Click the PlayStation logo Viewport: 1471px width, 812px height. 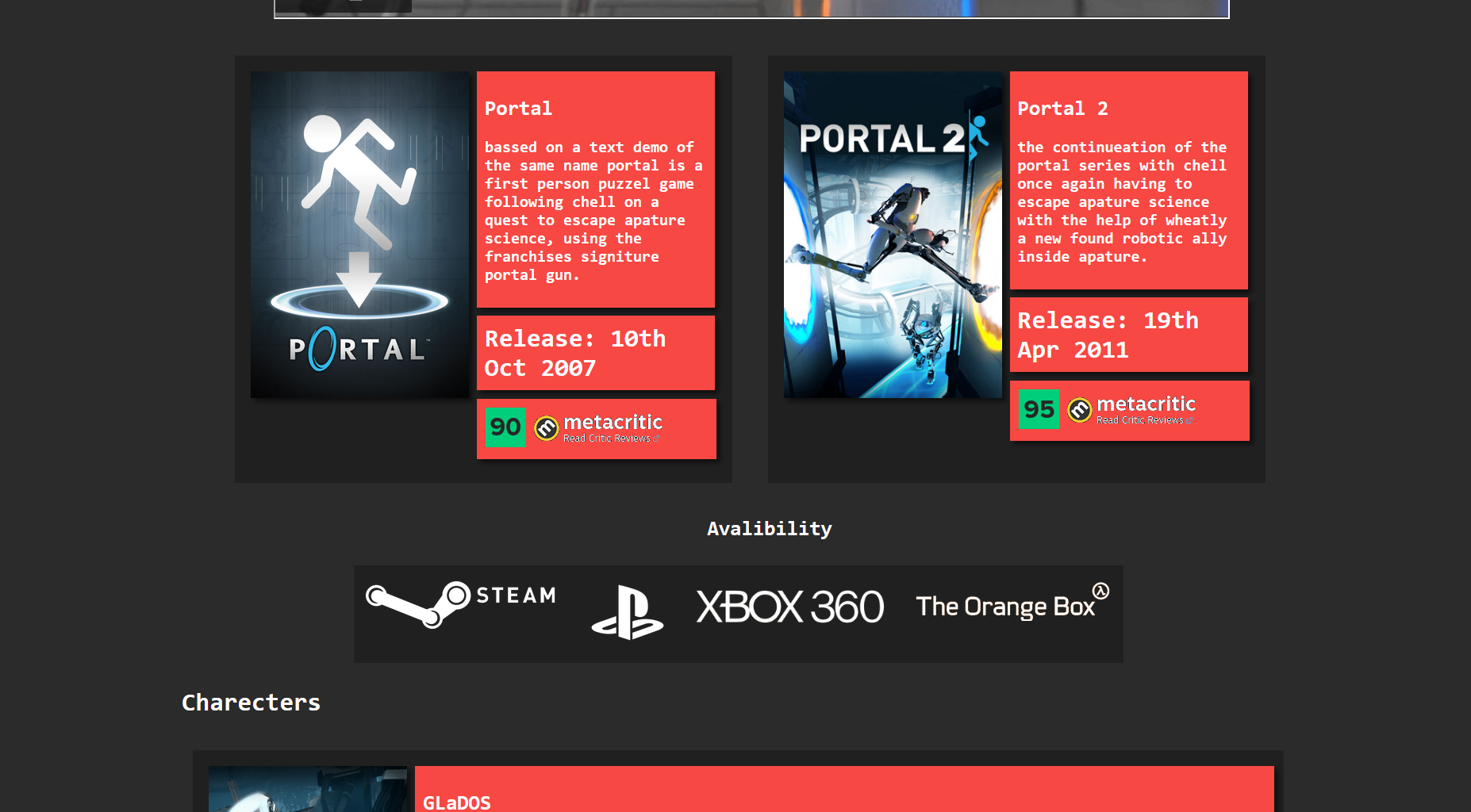[627, 612]
